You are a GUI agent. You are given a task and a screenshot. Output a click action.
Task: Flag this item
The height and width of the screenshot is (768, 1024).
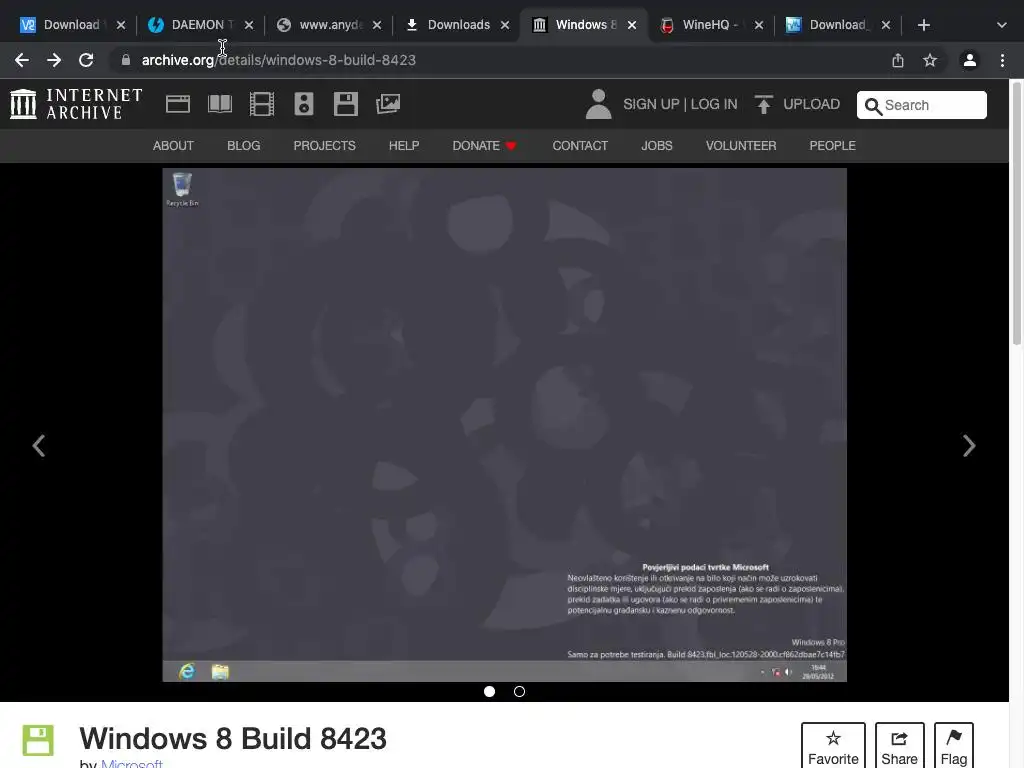coord(953,746)
